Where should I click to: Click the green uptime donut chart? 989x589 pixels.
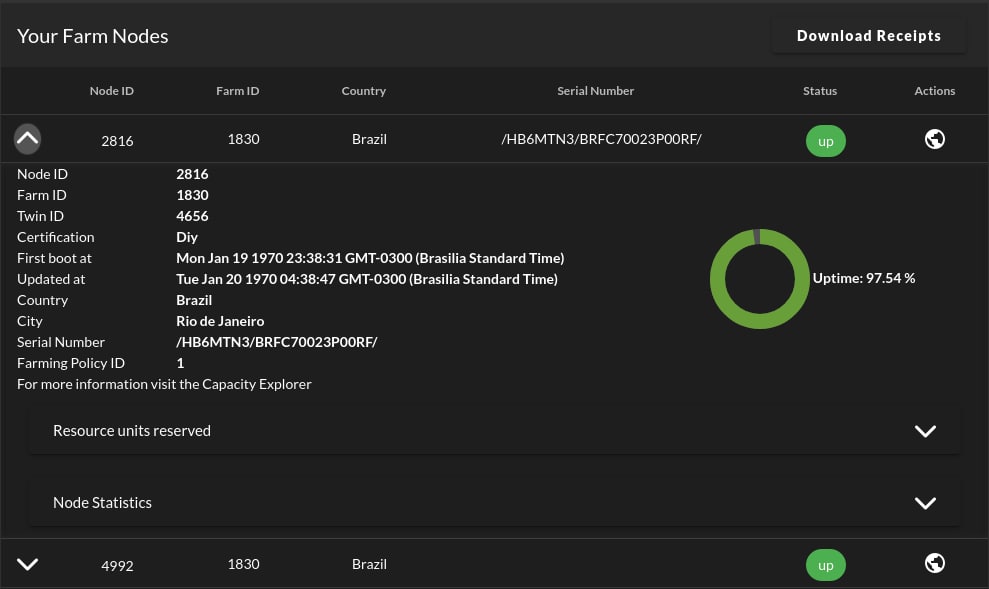pos(760,278)
